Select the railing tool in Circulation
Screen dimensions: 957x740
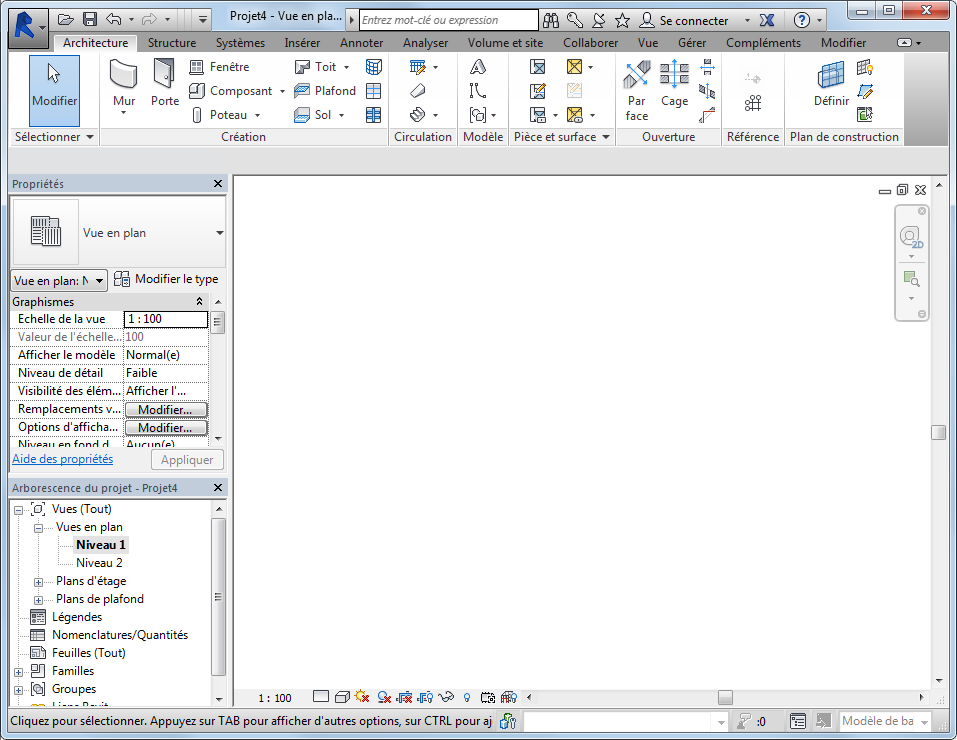(x=418, y=67)
